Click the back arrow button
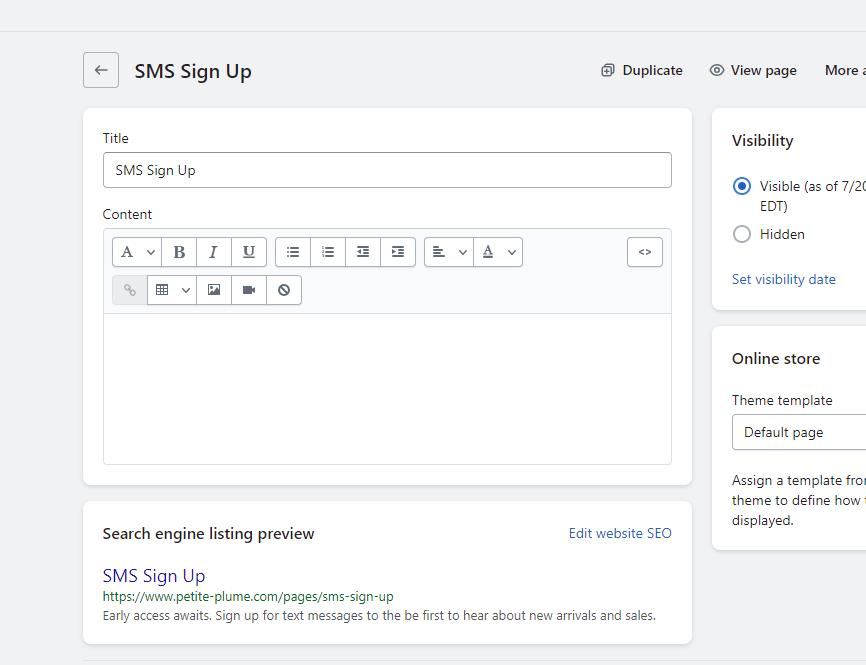 [x=101, y=70]
